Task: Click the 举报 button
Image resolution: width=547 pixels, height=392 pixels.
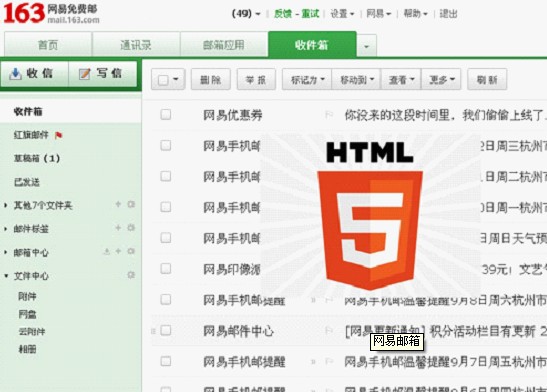Action: click(x=256, y=80)
